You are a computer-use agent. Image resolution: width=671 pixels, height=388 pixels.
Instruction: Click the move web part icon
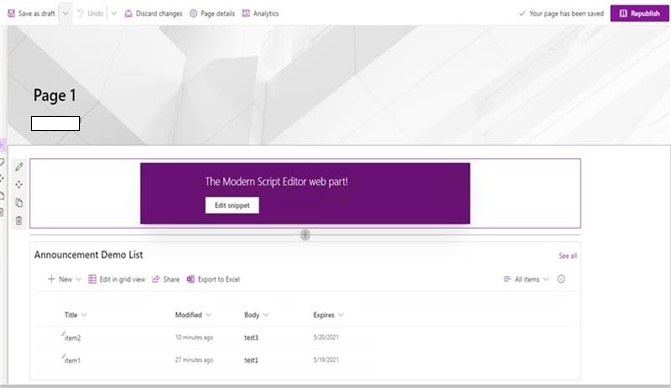19,185
